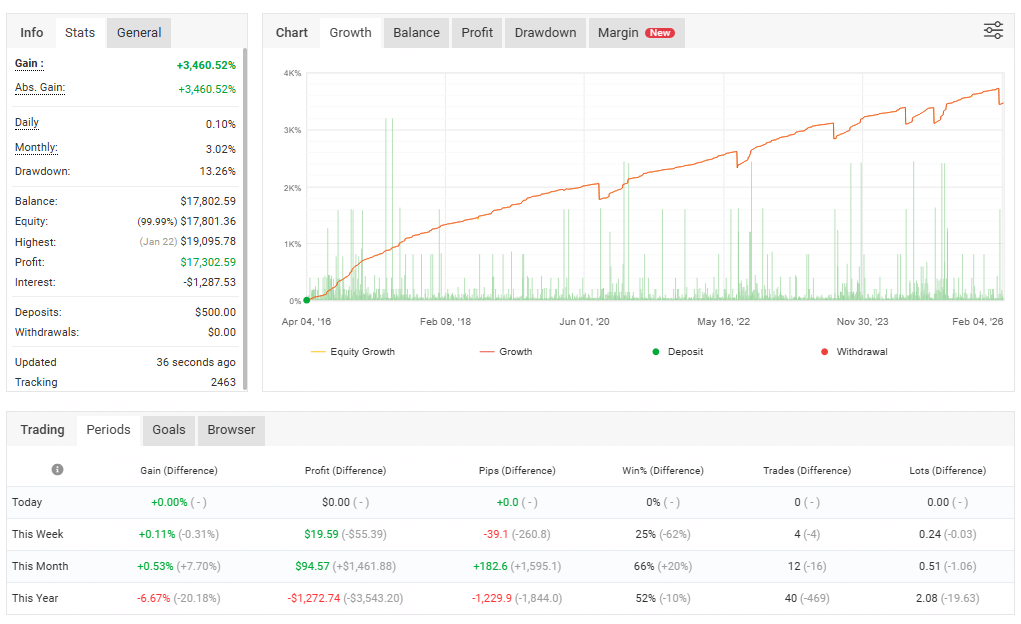Click the Monthly stat label
Image resolution: width=1021 pixels, height=624 pixels.
click(35, 148)
